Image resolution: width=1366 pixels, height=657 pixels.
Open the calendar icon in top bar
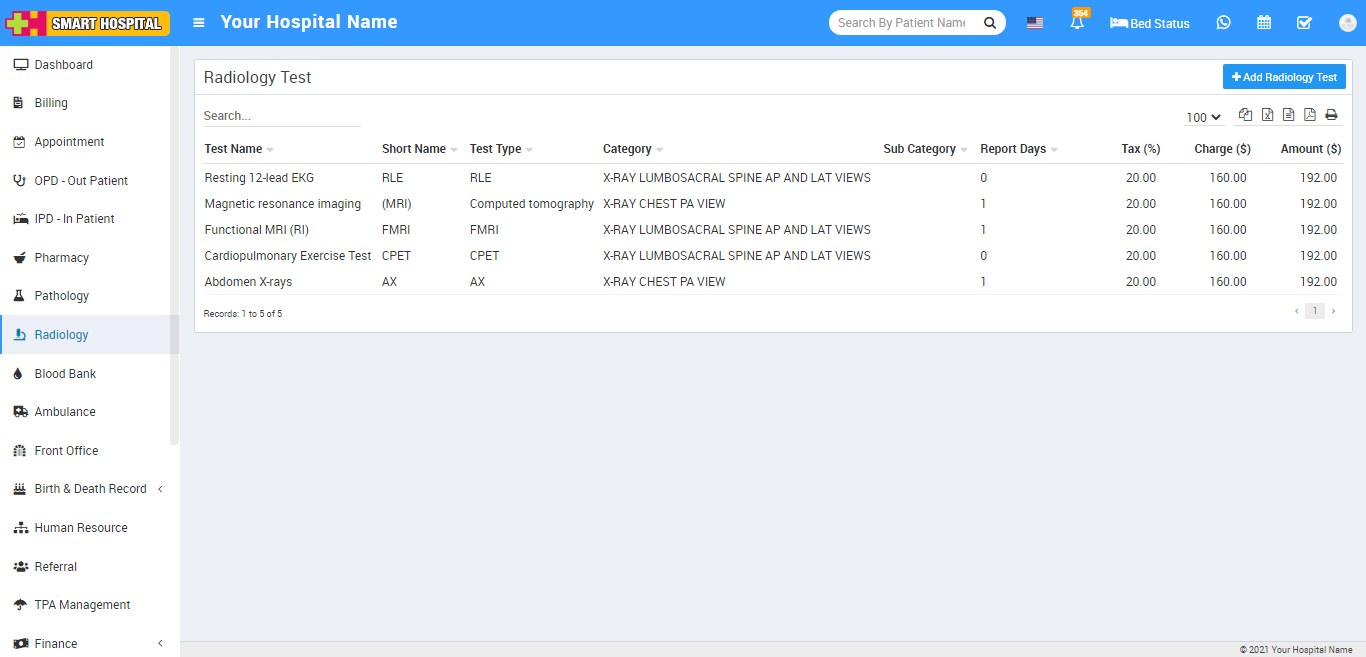[1264, 23]
